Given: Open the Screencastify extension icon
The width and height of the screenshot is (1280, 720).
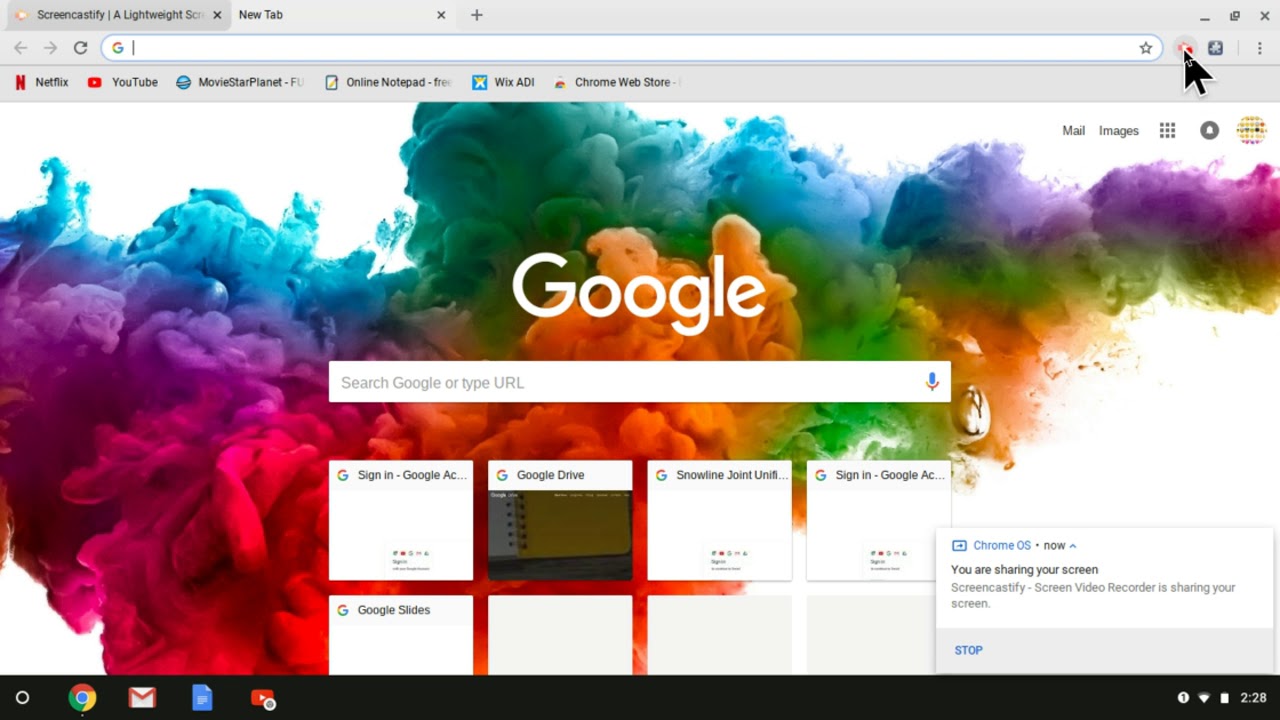Looking at the screenshot, I should 1185,47.
